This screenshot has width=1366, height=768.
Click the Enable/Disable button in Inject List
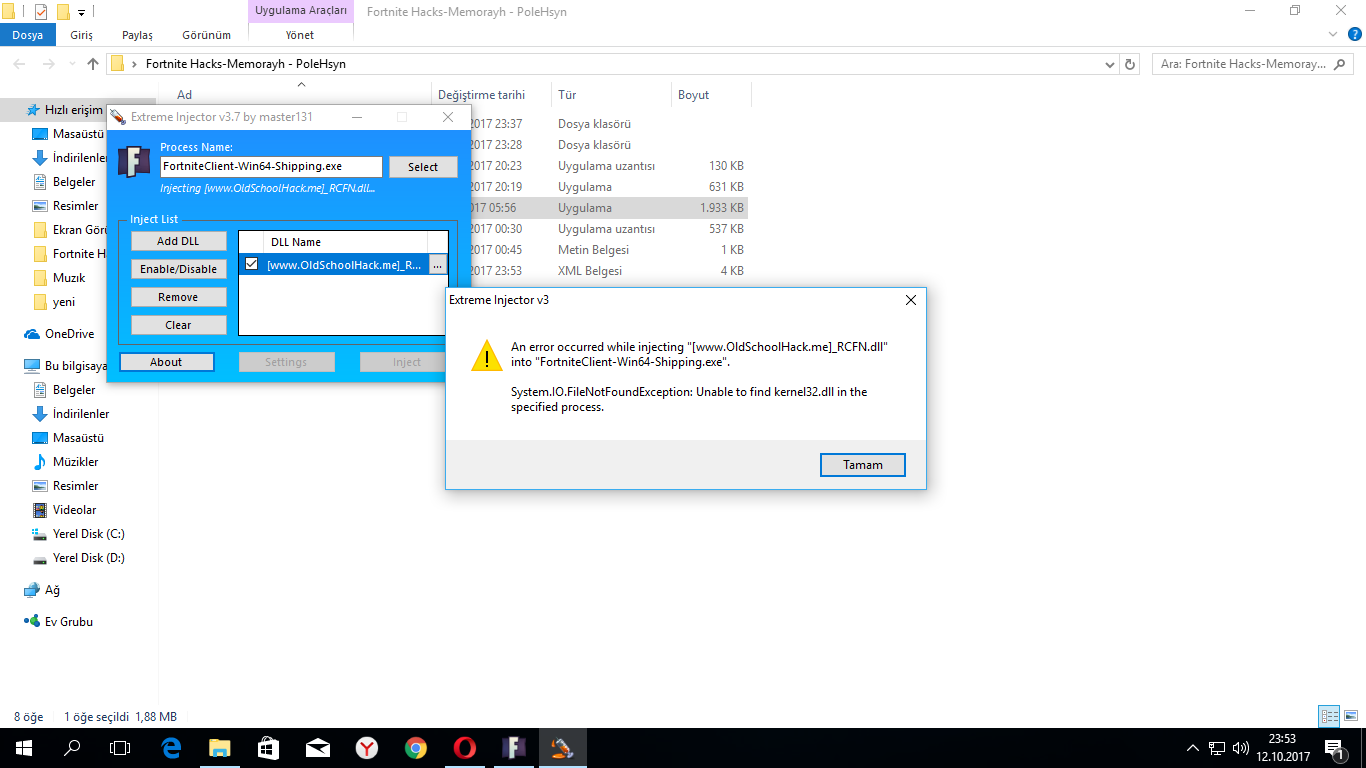pyautogui.click(x=178, y=269)
